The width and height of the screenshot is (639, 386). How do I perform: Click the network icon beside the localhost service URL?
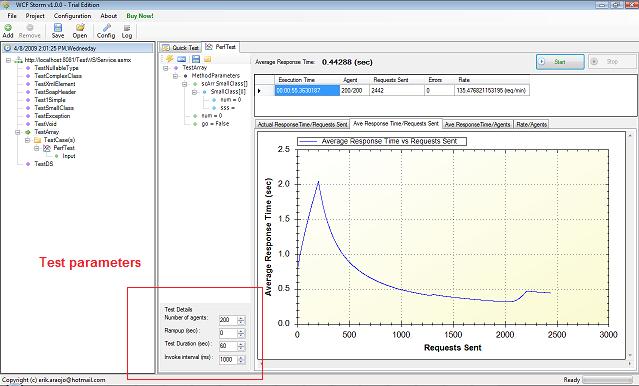(18, 60)
